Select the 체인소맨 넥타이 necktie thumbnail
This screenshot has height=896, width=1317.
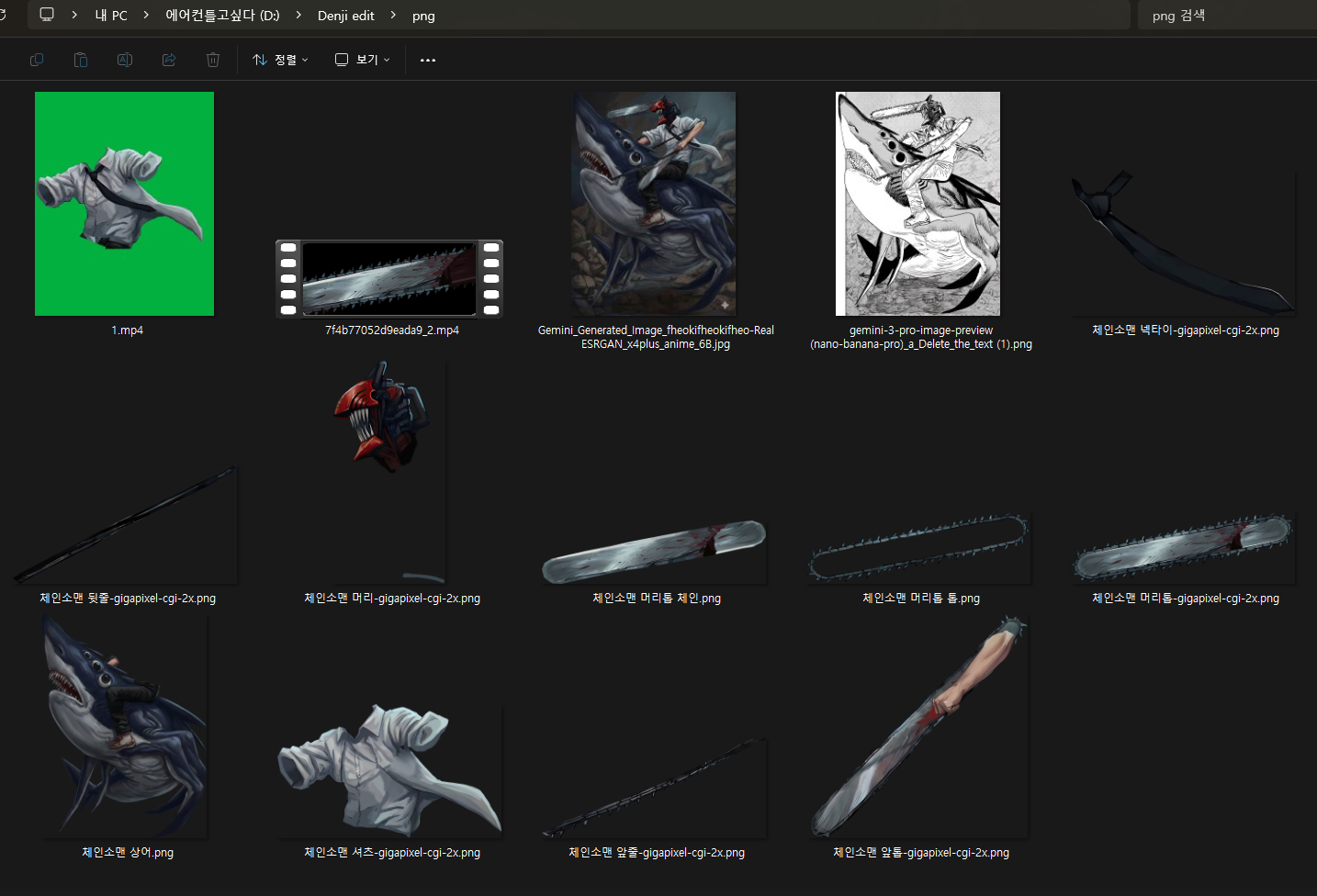pyautogui.click(x=1184, y=243)
